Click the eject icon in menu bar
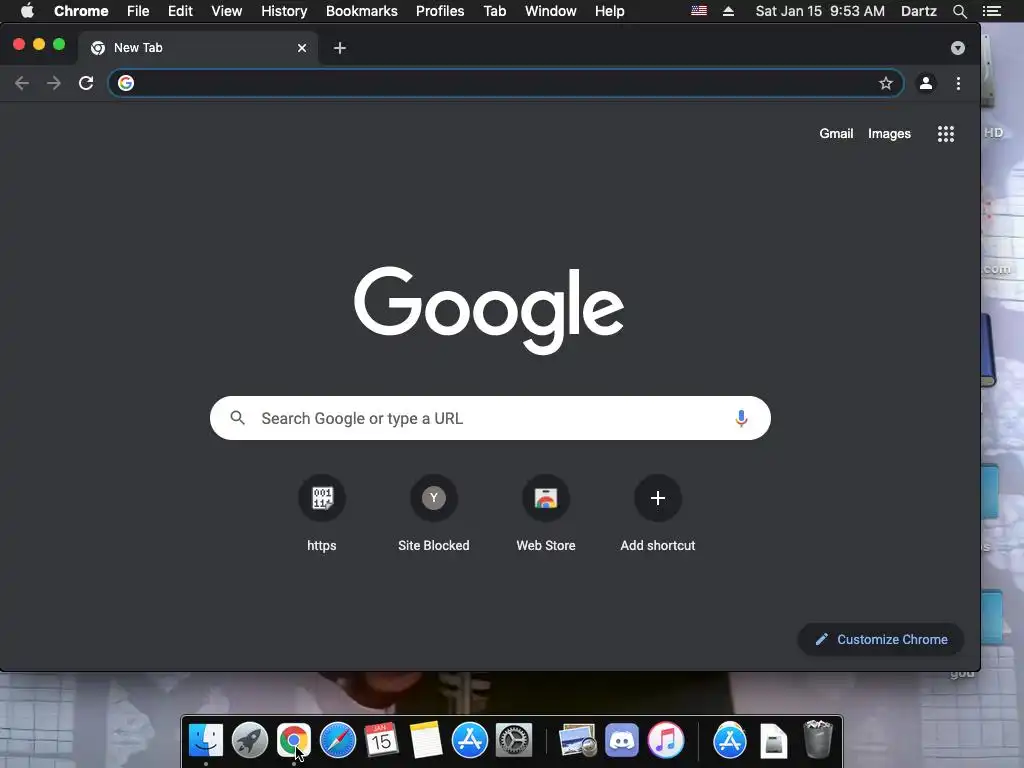The image size is (1024, 768). [728, 11]
